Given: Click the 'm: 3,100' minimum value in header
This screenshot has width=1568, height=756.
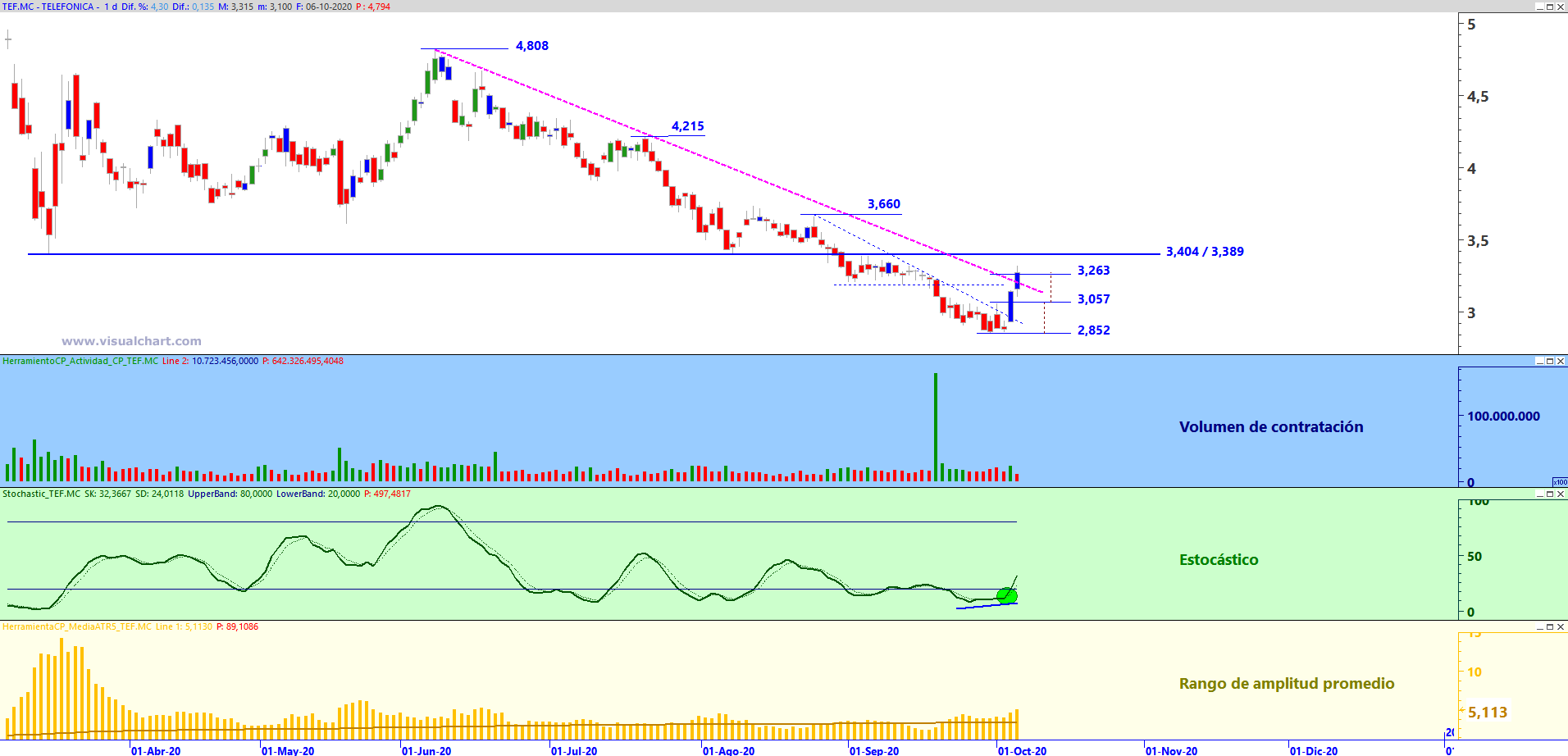Looking at the screenshot, I should click(275, 7).
